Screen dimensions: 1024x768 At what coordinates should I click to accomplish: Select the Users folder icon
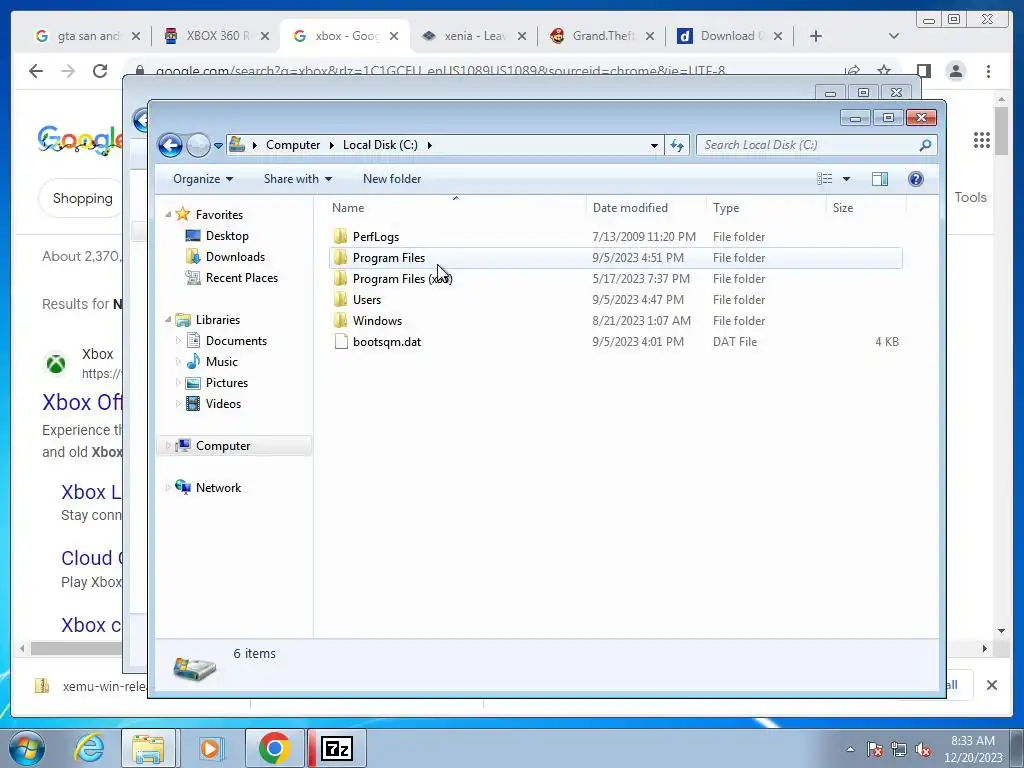tap(340, 299)
